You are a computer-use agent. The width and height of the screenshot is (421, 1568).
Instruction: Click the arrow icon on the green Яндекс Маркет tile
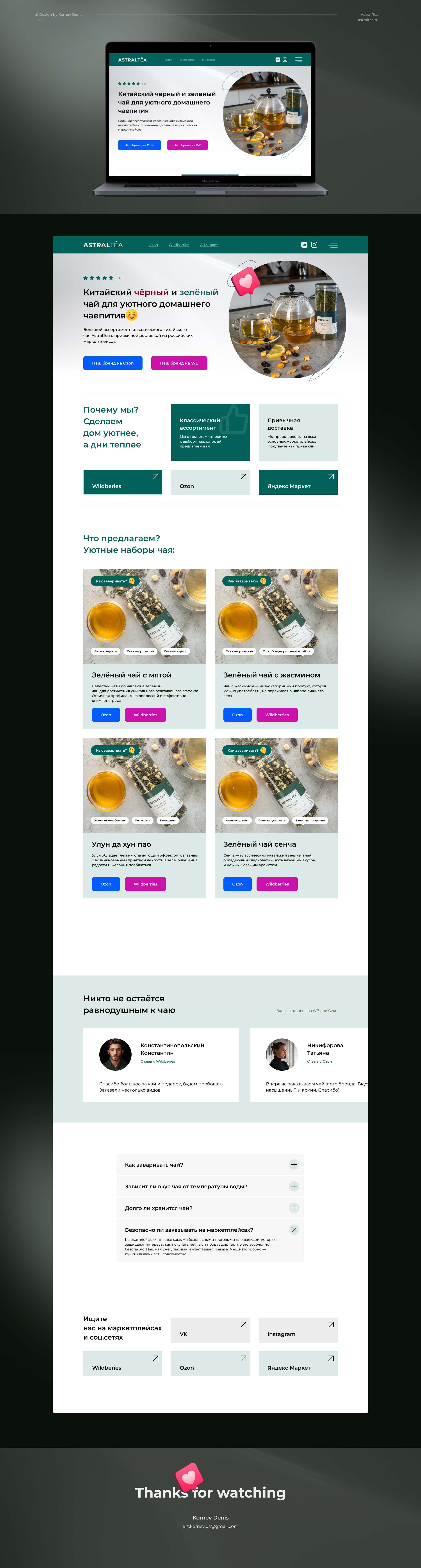pos(331,477)
